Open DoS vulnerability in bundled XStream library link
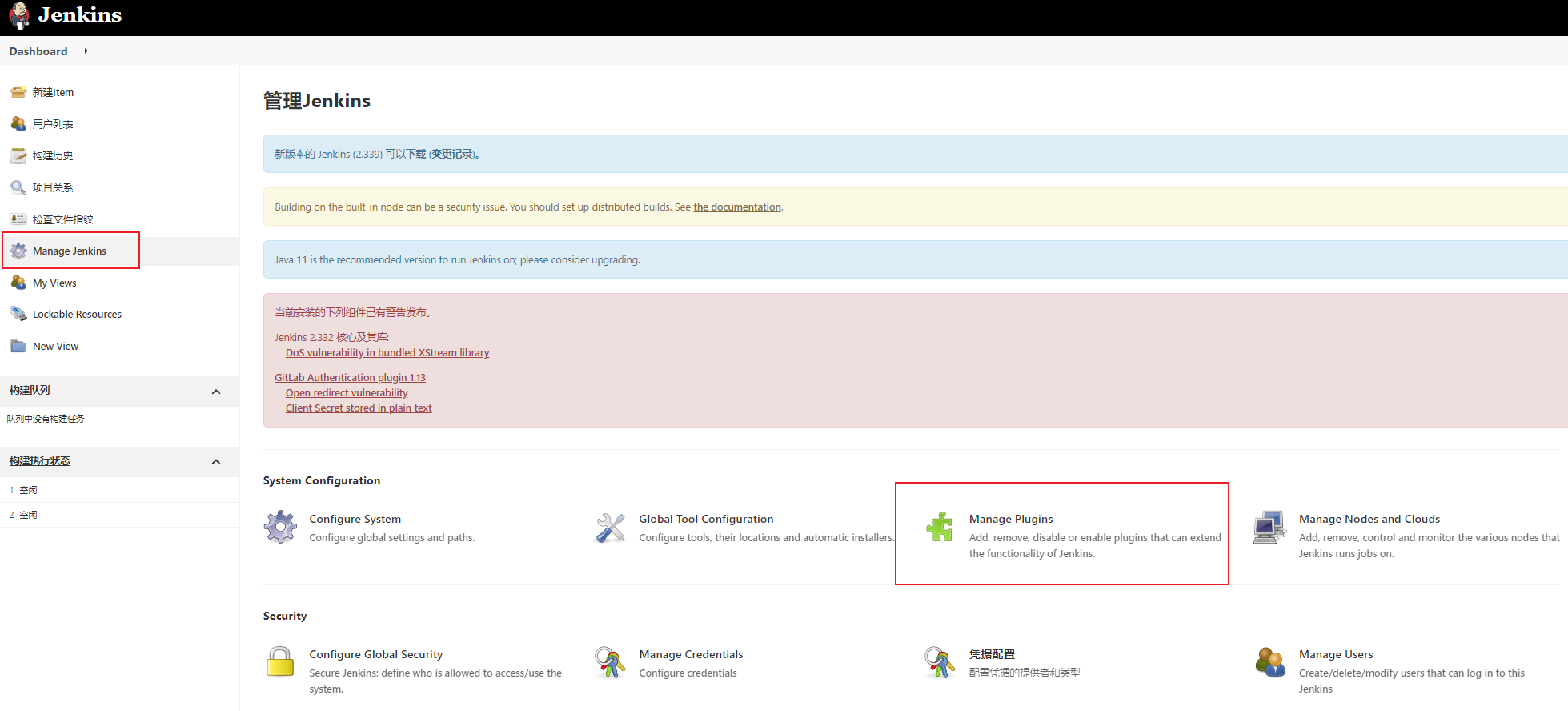 click(x=387, y=352)
